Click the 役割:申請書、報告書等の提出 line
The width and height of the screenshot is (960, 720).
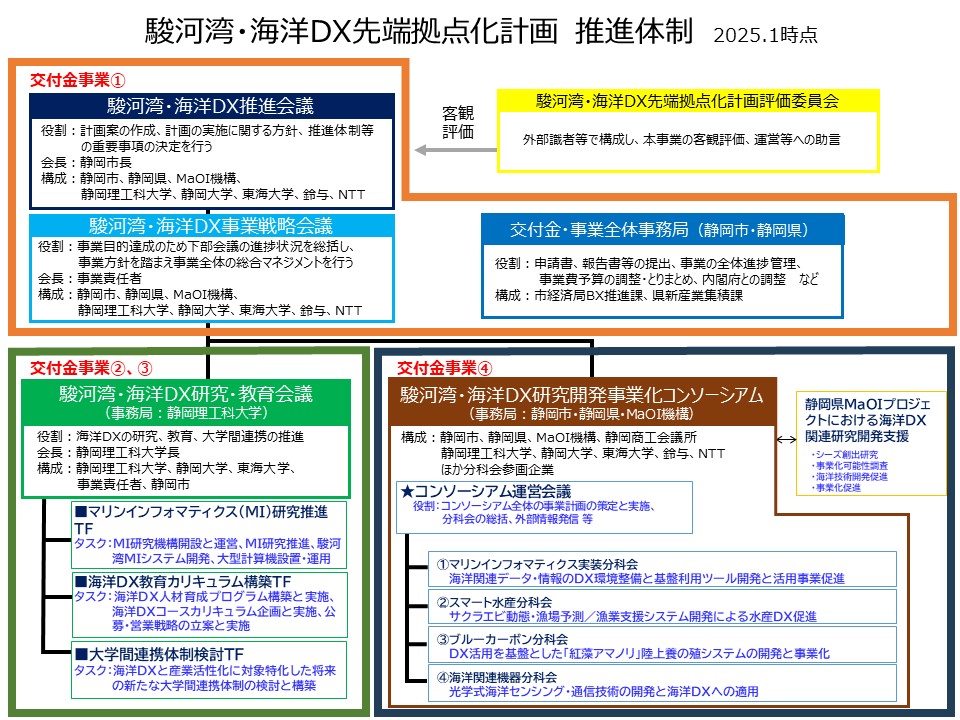tap(648, 263)
